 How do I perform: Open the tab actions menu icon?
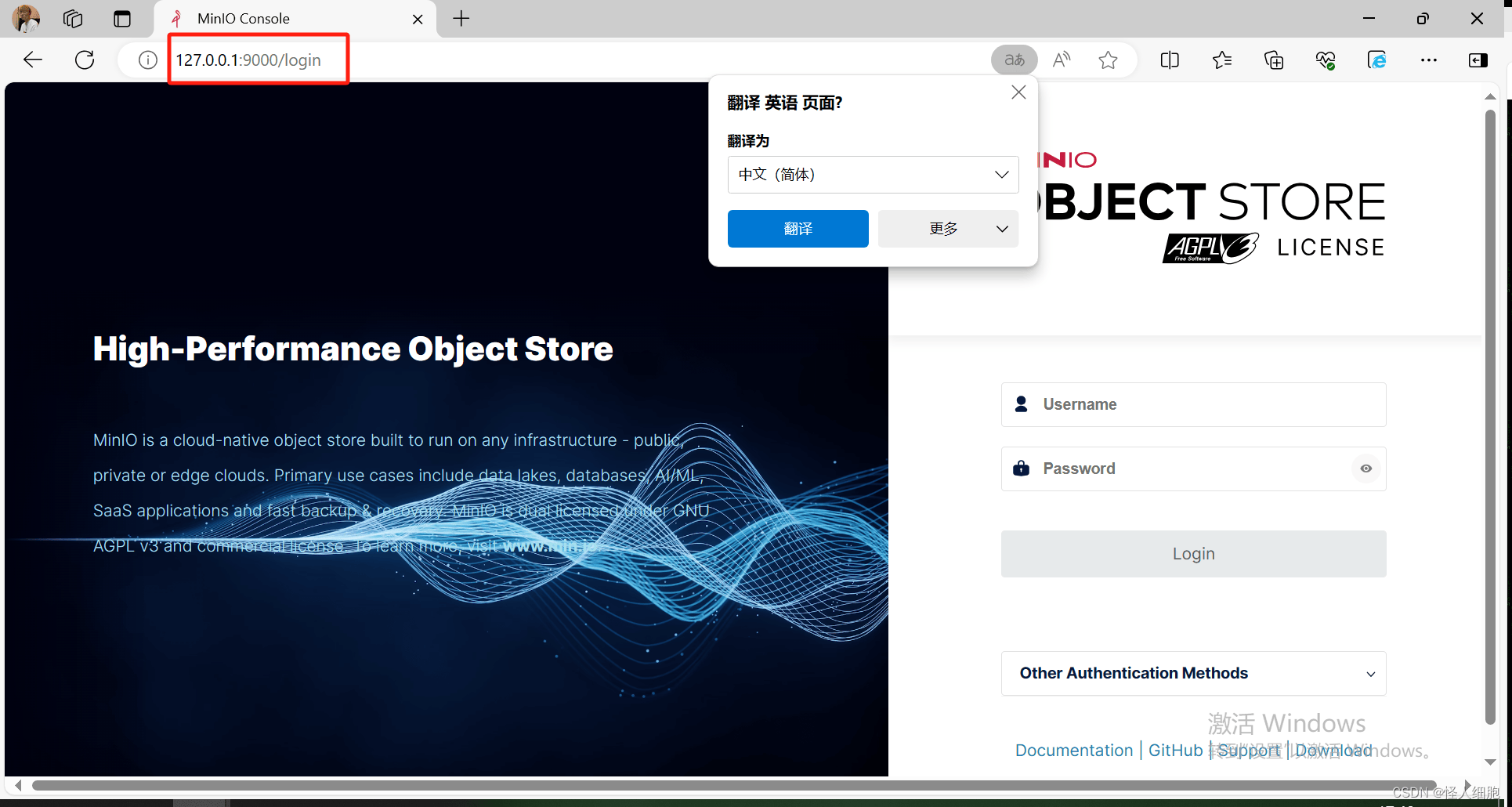[x=122, y=19]
